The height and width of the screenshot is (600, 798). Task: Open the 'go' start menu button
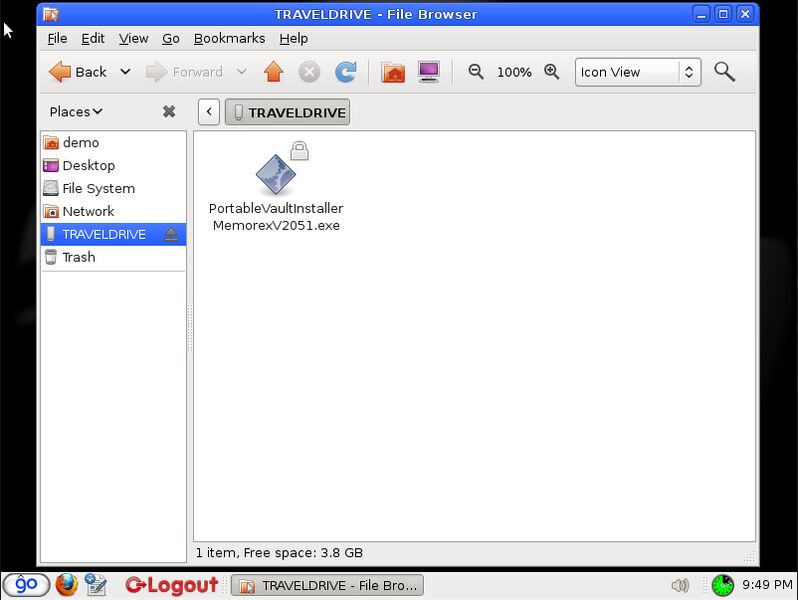click(x=26, y=585)
